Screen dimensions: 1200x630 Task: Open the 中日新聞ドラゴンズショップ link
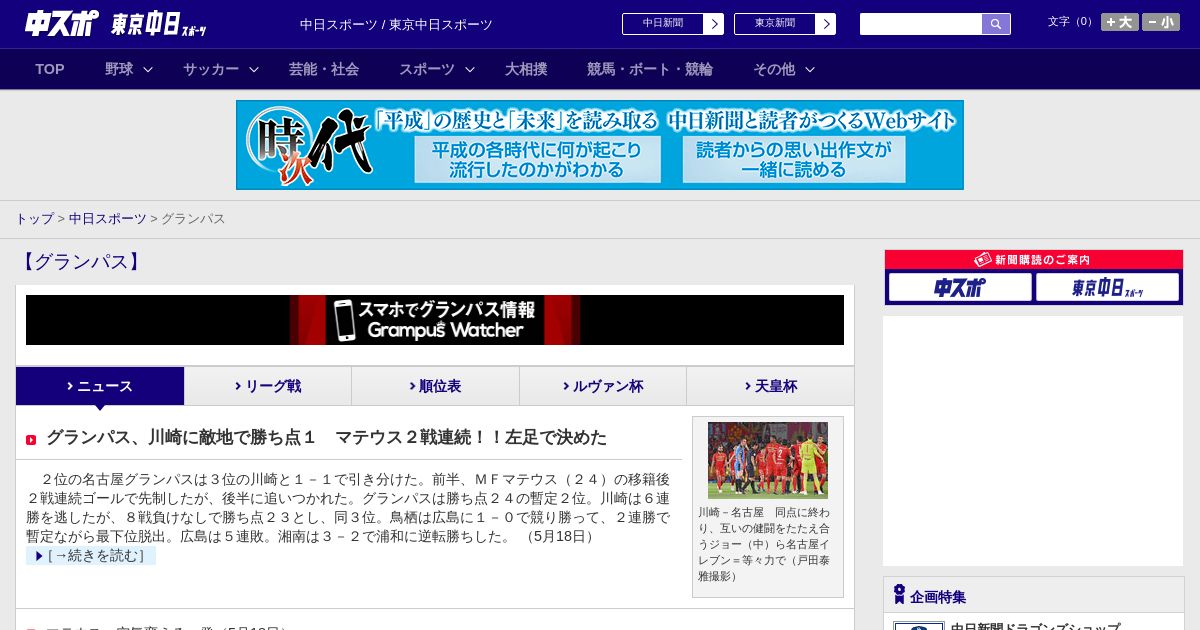coord(1035,626)
